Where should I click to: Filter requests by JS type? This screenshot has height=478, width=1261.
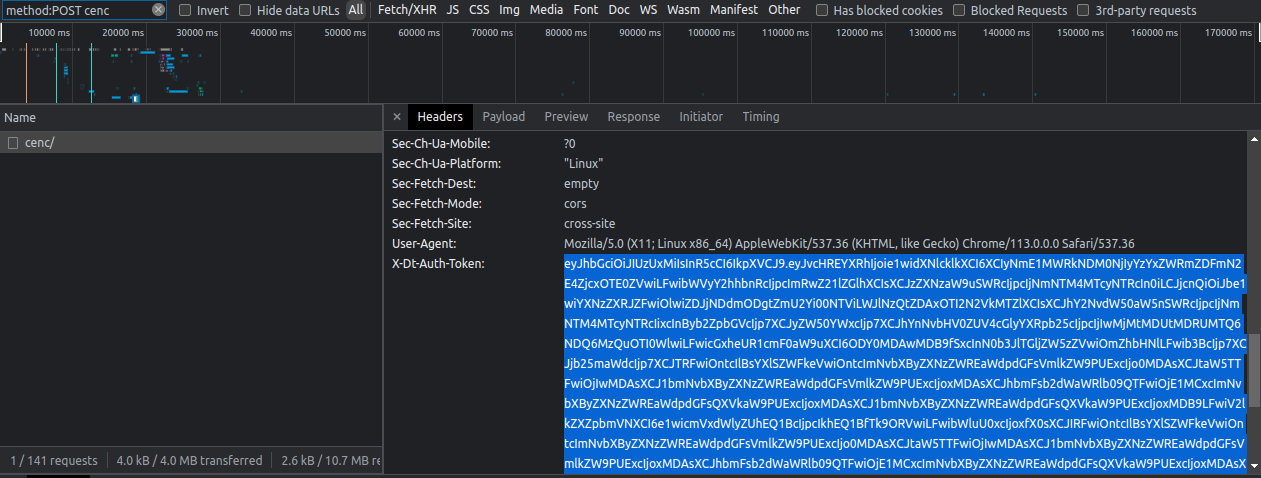[453, 10]
